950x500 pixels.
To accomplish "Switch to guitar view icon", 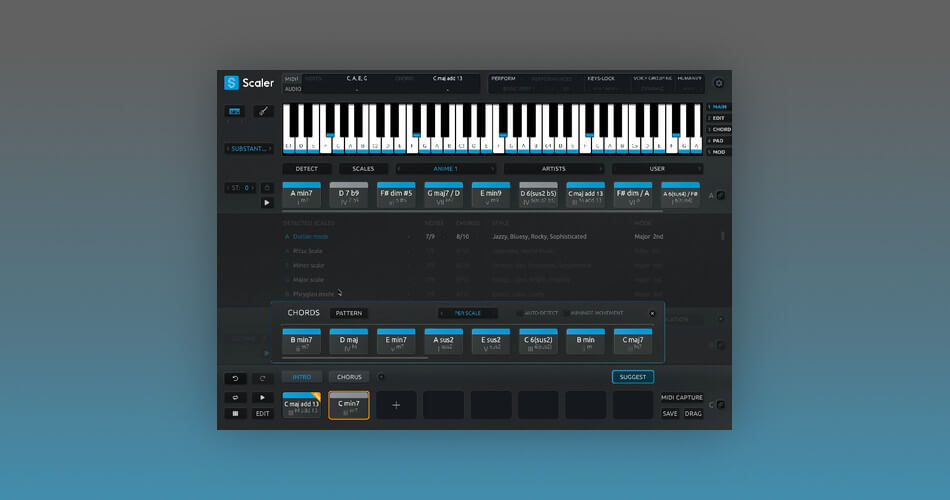I will coord(263,111).
